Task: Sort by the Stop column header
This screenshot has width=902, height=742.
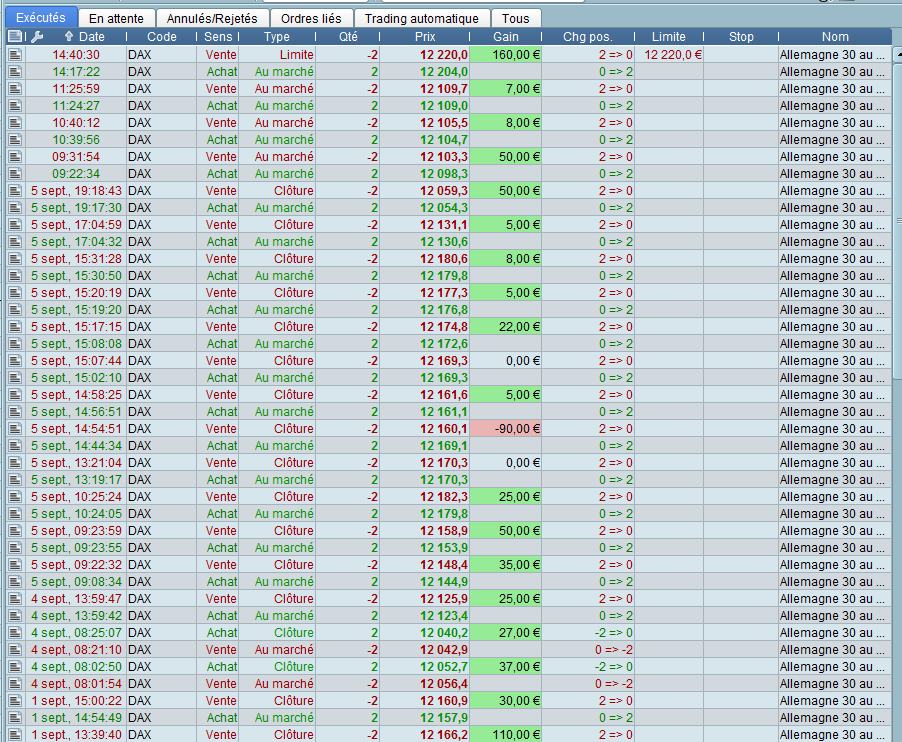Action: point(741,37)
